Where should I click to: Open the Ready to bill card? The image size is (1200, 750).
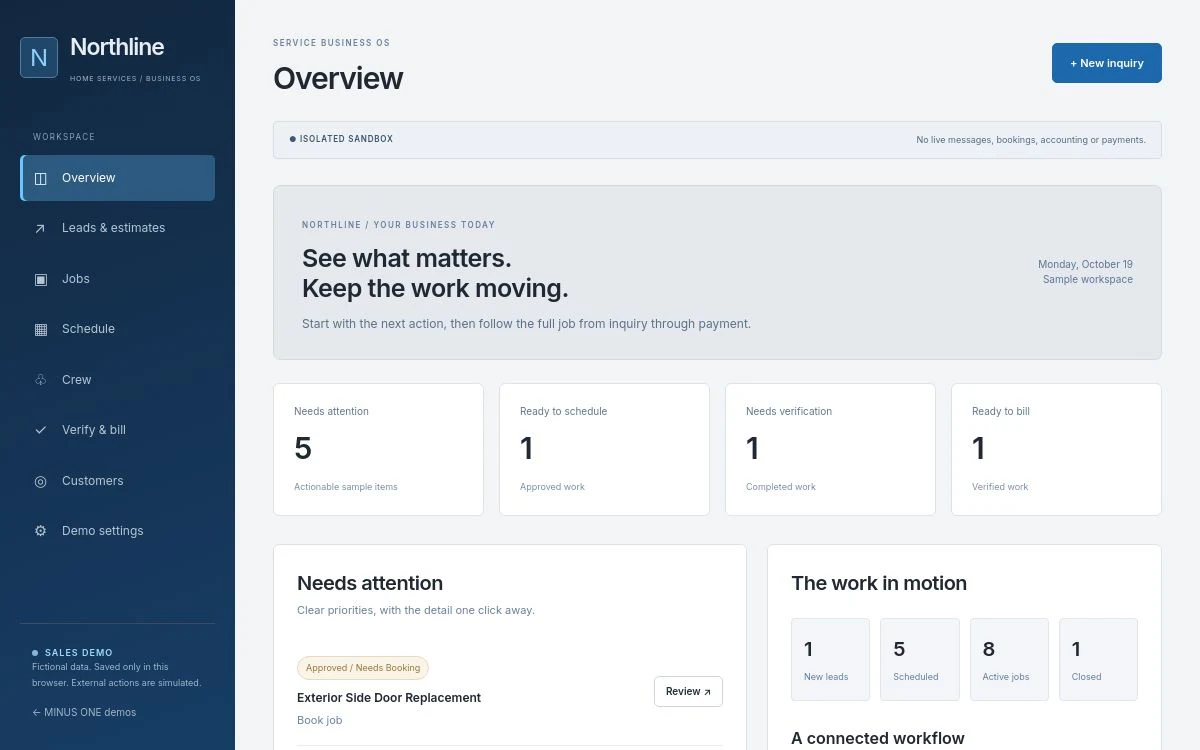click(x=1056, y=449)
